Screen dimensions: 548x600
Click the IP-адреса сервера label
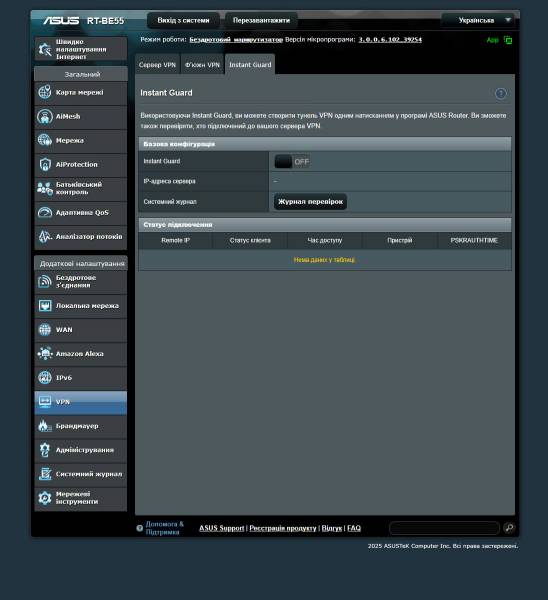[170, 181]
